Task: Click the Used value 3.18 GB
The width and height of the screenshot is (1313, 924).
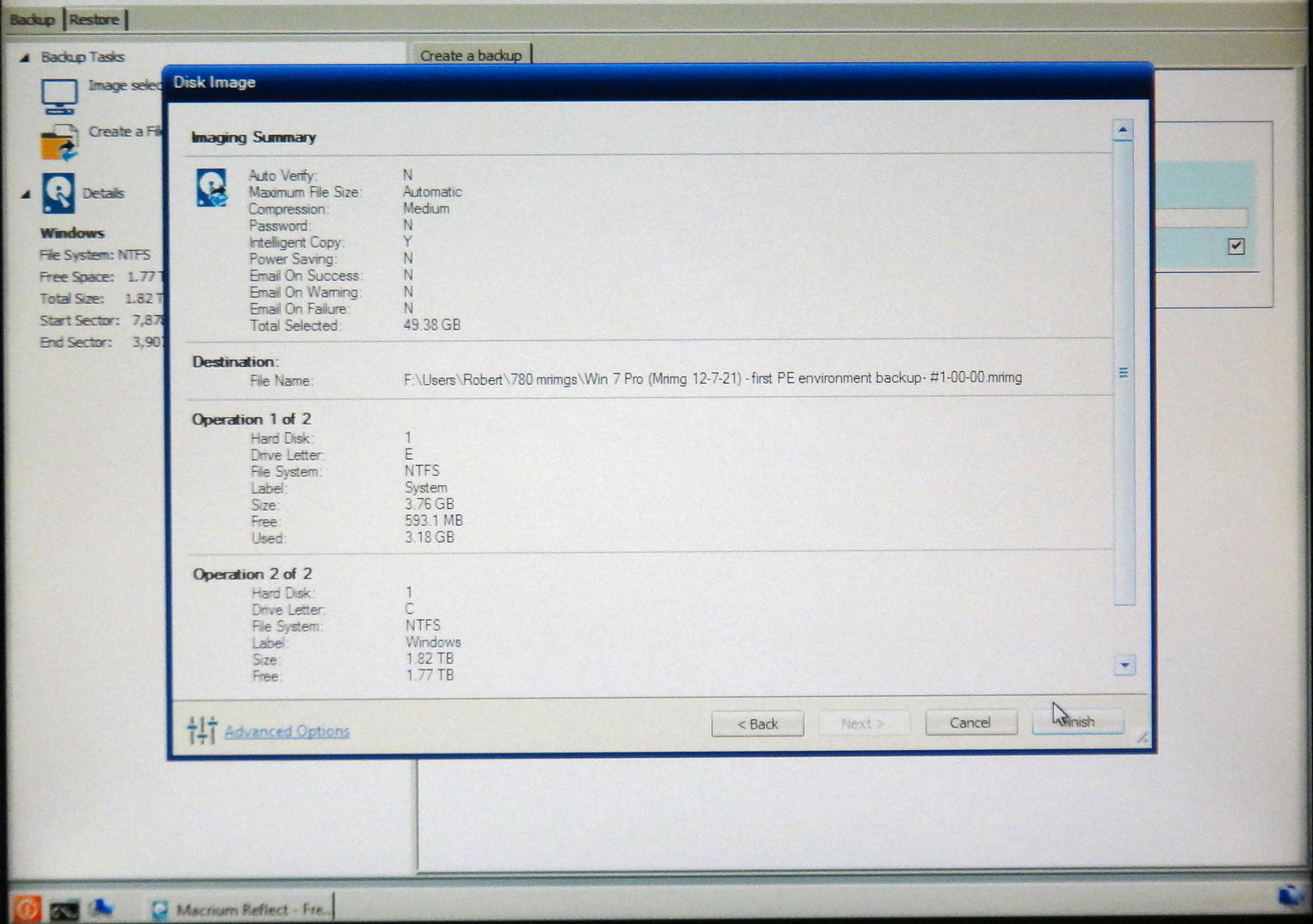Action: 429,537
